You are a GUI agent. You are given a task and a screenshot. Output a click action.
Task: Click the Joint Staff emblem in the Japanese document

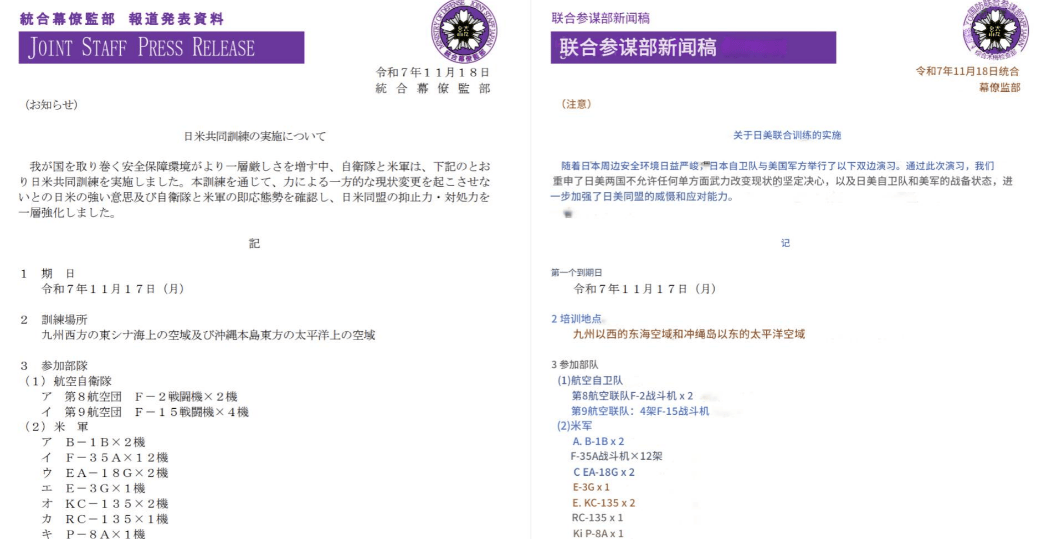pos(461,30)
